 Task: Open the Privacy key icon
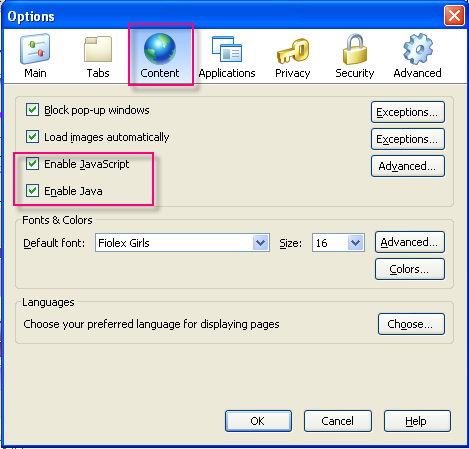293,50
